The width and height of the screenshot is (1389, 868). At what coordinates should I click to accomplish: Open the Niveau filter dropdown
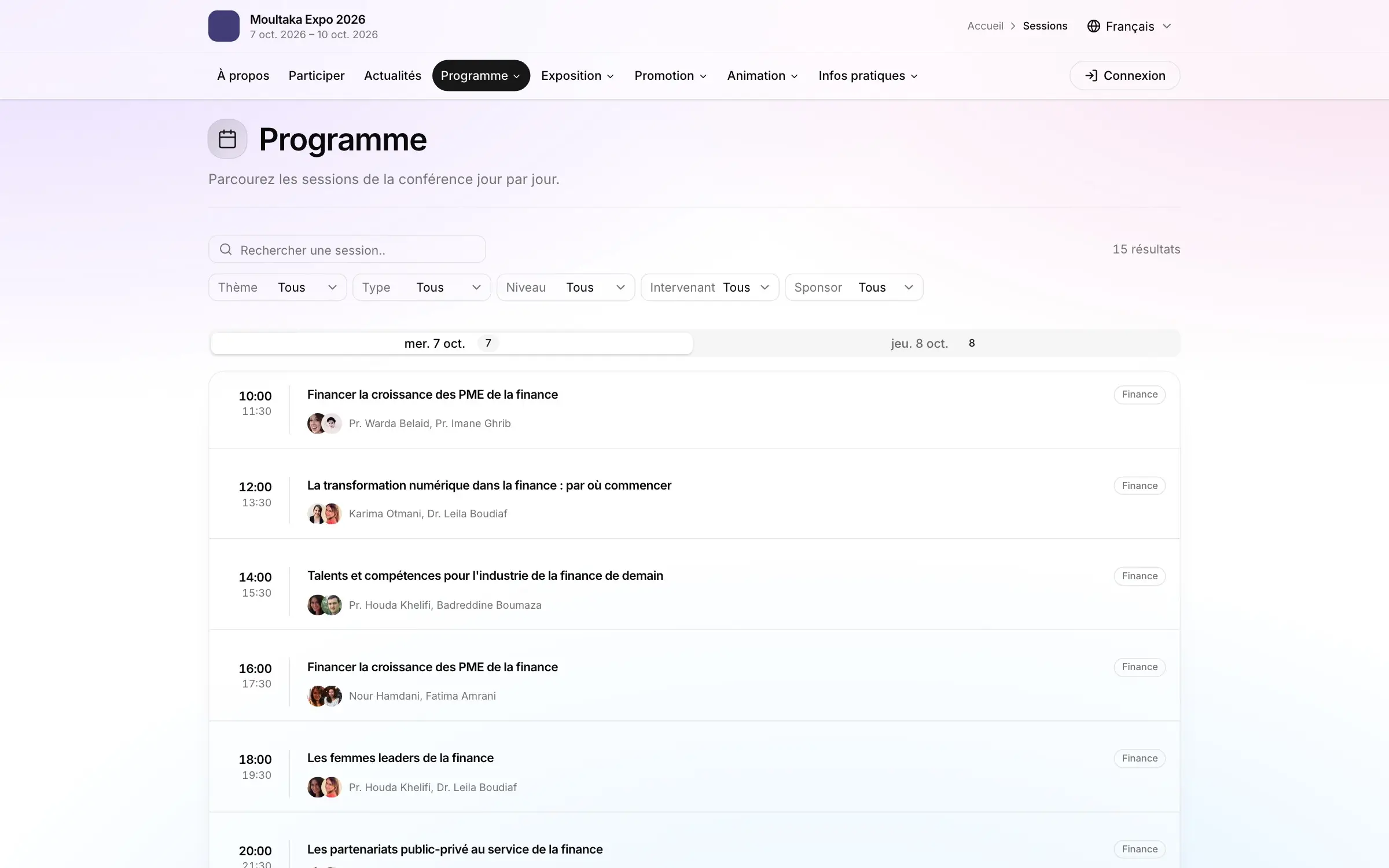pyautogui.click(x=566, y=288)
